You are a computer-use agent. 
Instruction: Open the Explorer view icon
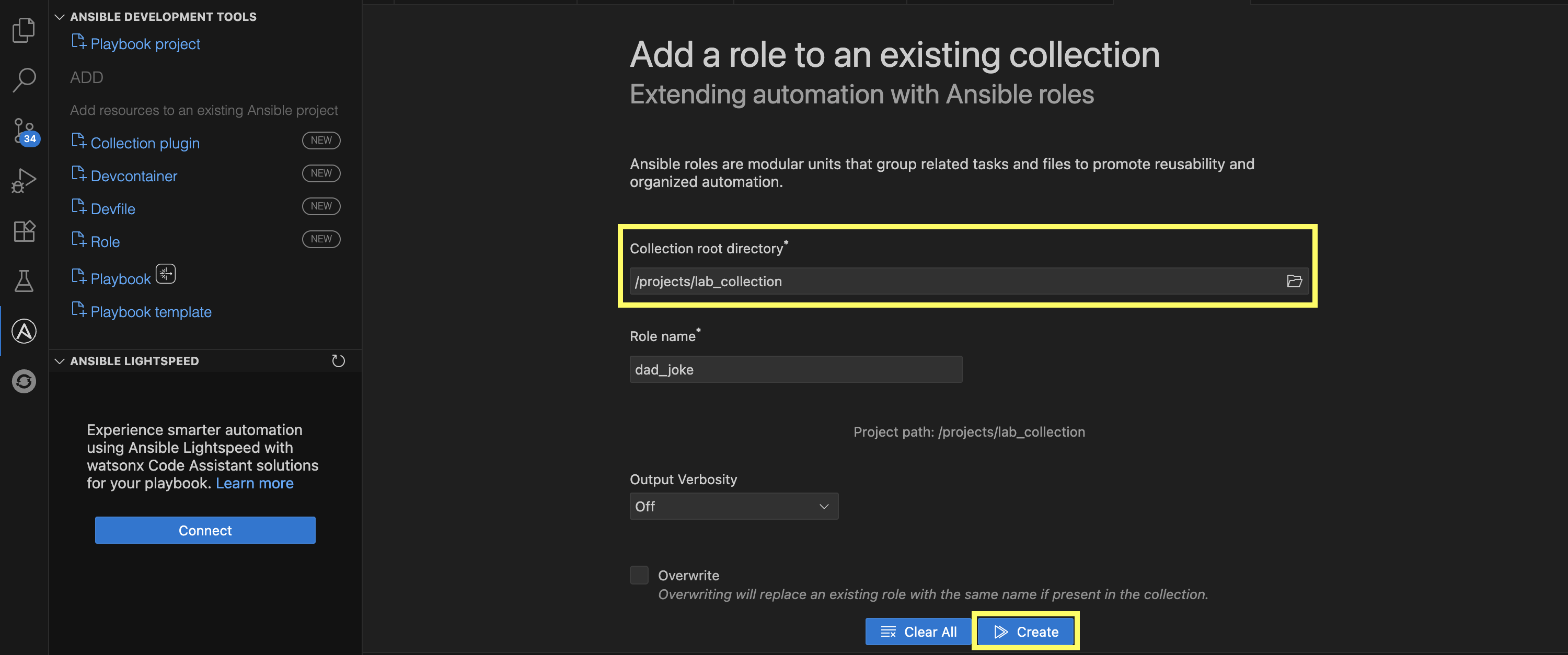24,30
